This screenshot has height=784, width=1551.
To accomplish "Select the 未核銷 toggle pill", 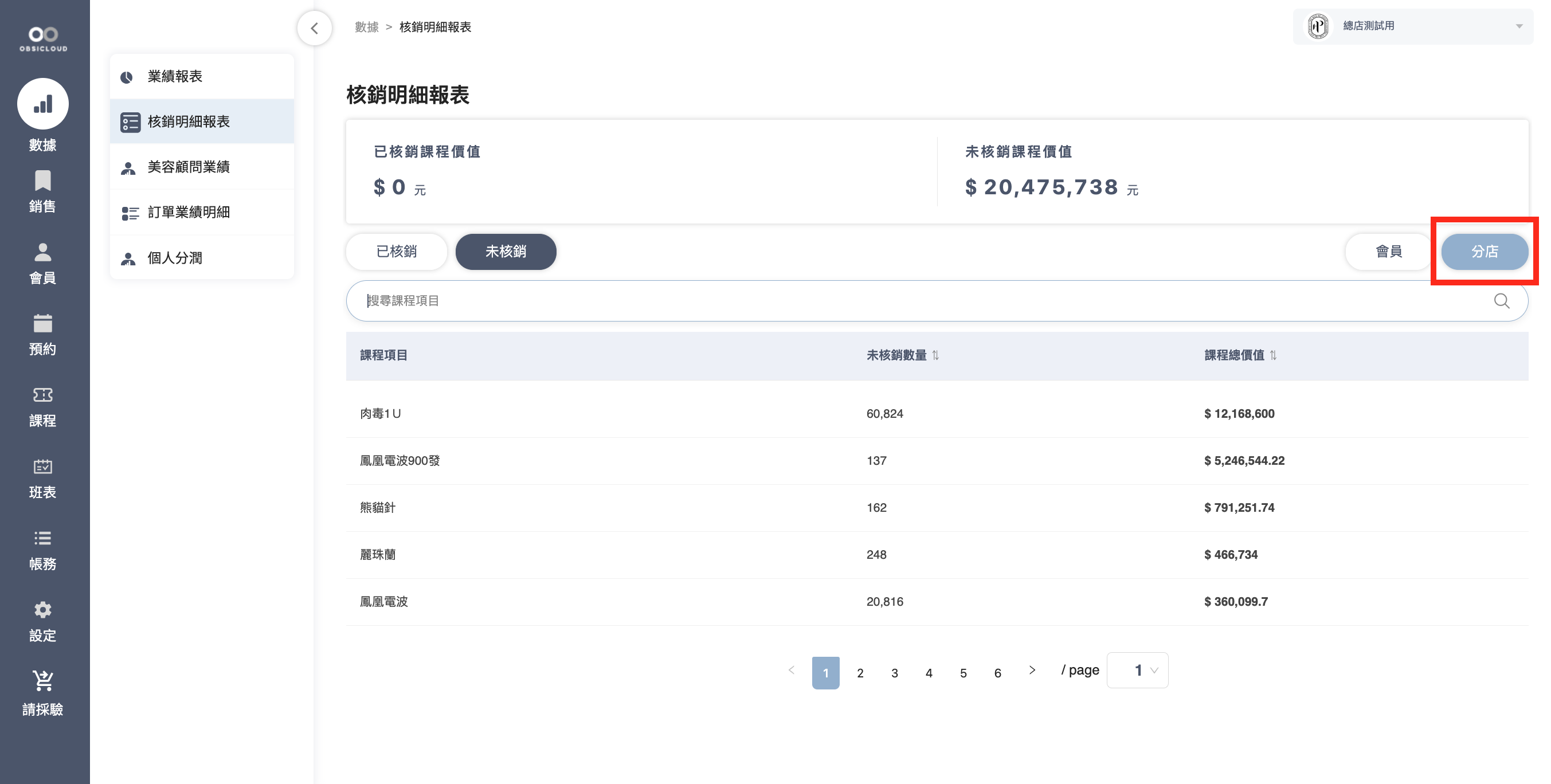I will click(x=506, y=252).
